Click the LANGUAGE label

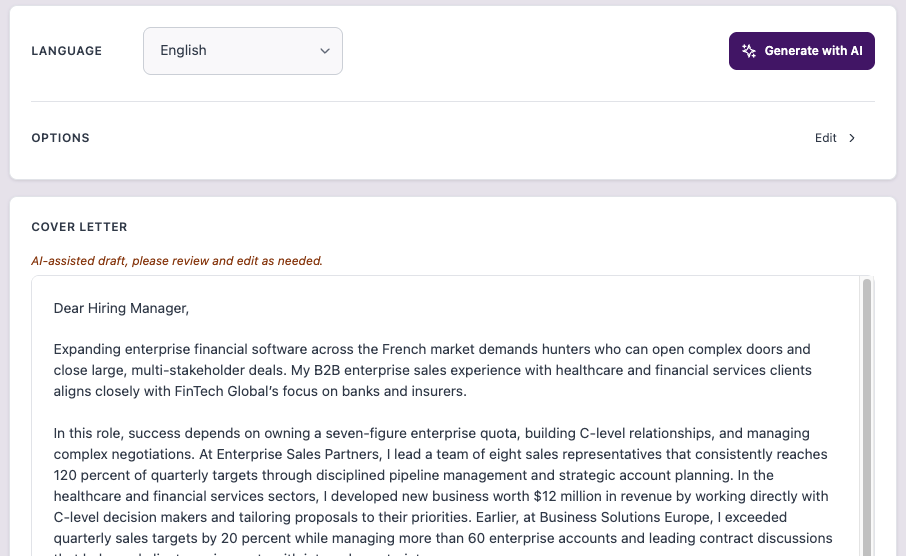pos(67,51)
